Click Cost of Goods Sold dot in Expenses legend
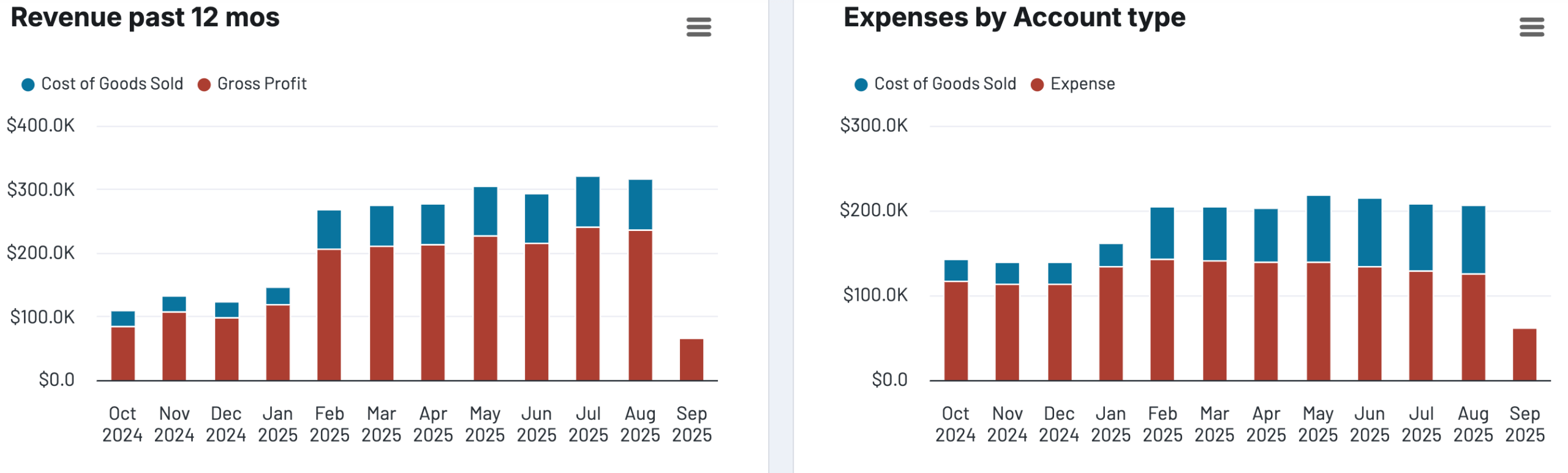 pos(861,85)
